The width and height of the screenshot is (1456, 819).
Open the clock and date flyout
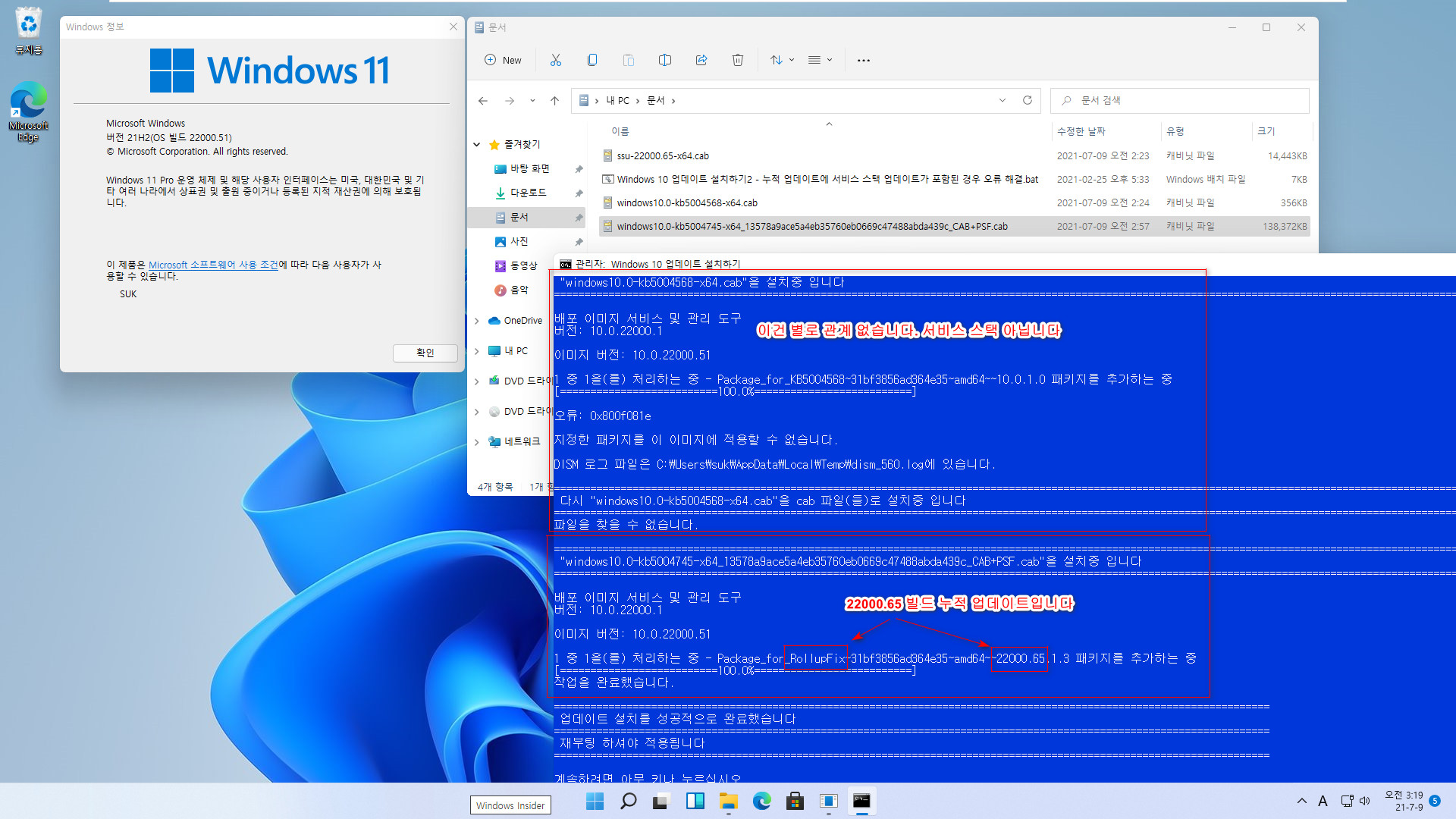point(1404,801)
